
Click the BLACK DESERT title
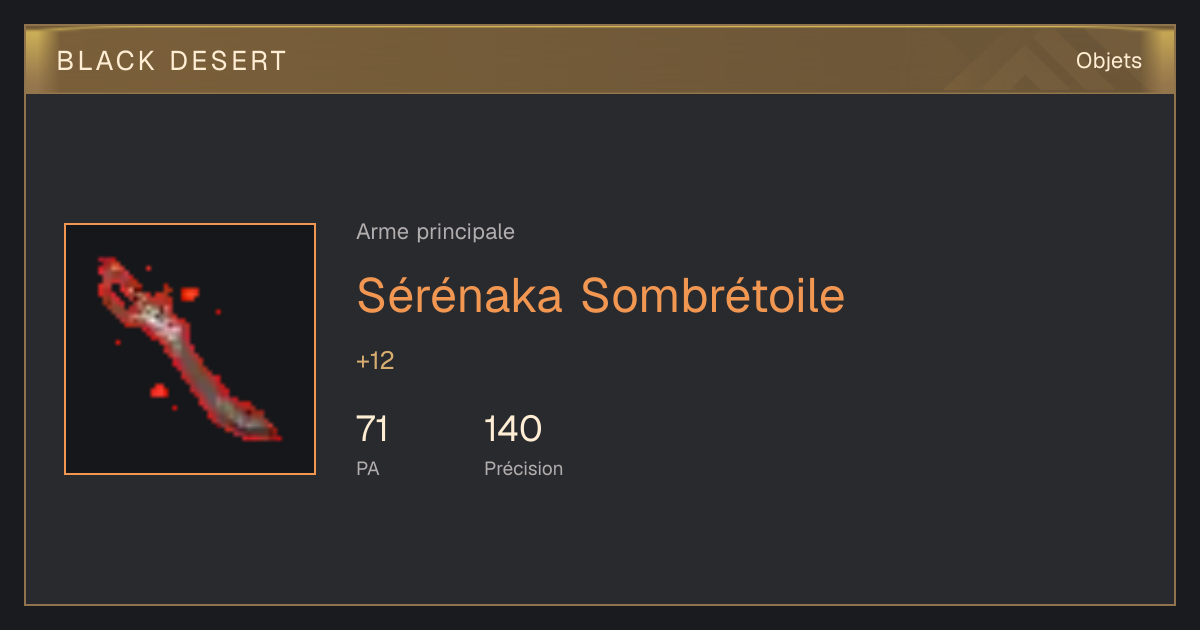171,61
